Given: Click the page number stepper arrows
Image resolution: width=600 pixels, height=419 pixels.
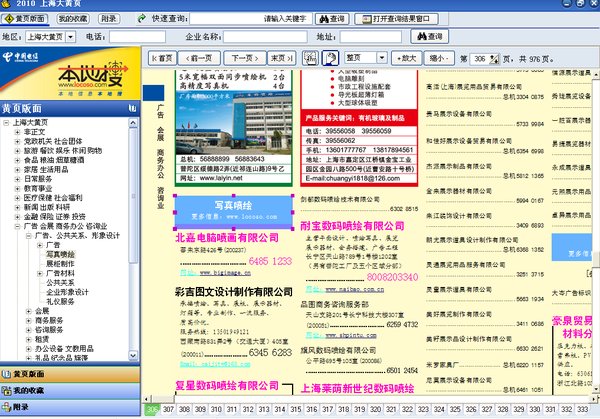Looking at the screenshot, I should [494, 59].
